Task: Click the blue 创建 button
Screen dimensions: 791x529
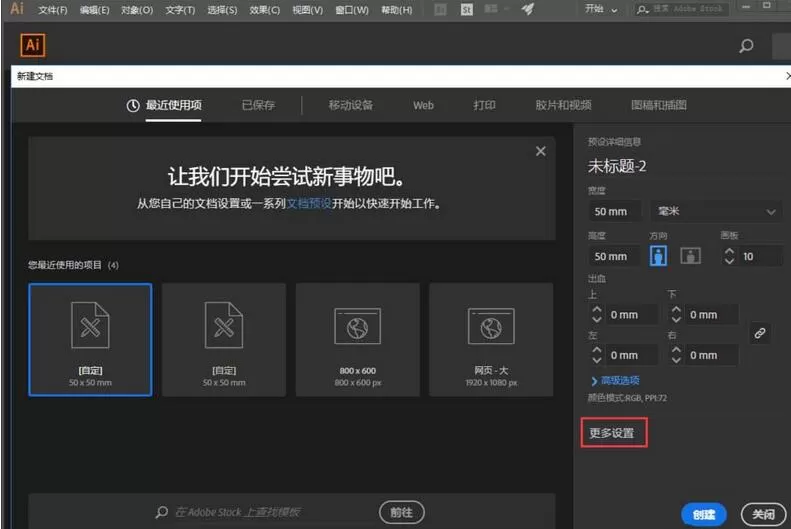Action: tap(704, 514)
